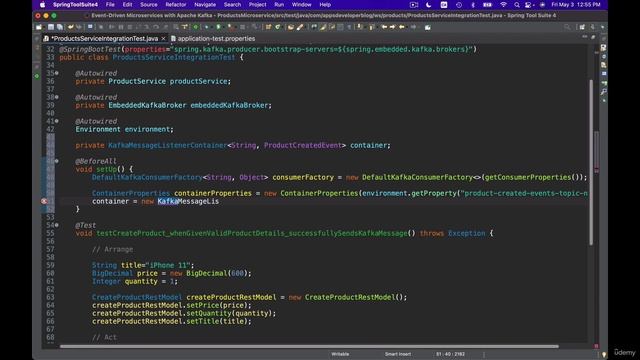Click 'productService' on line 36
Image resolution: width=640 pixels, height=360 pixels.
click(199, 81)
